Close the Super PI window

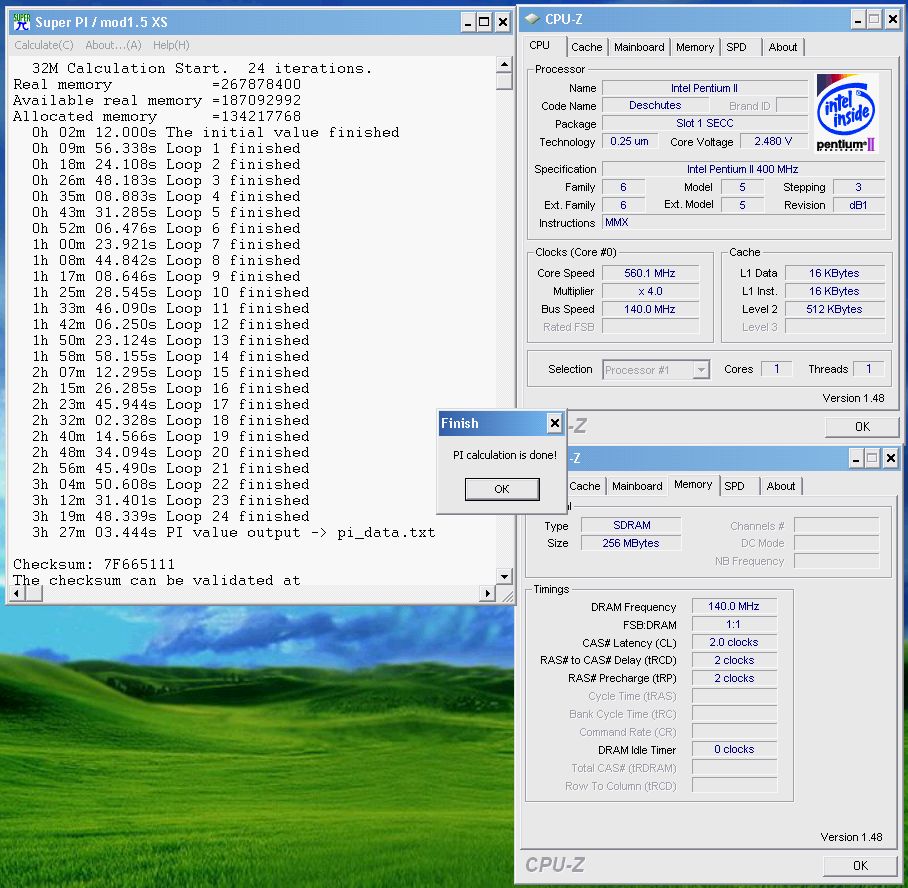(503, 23)
